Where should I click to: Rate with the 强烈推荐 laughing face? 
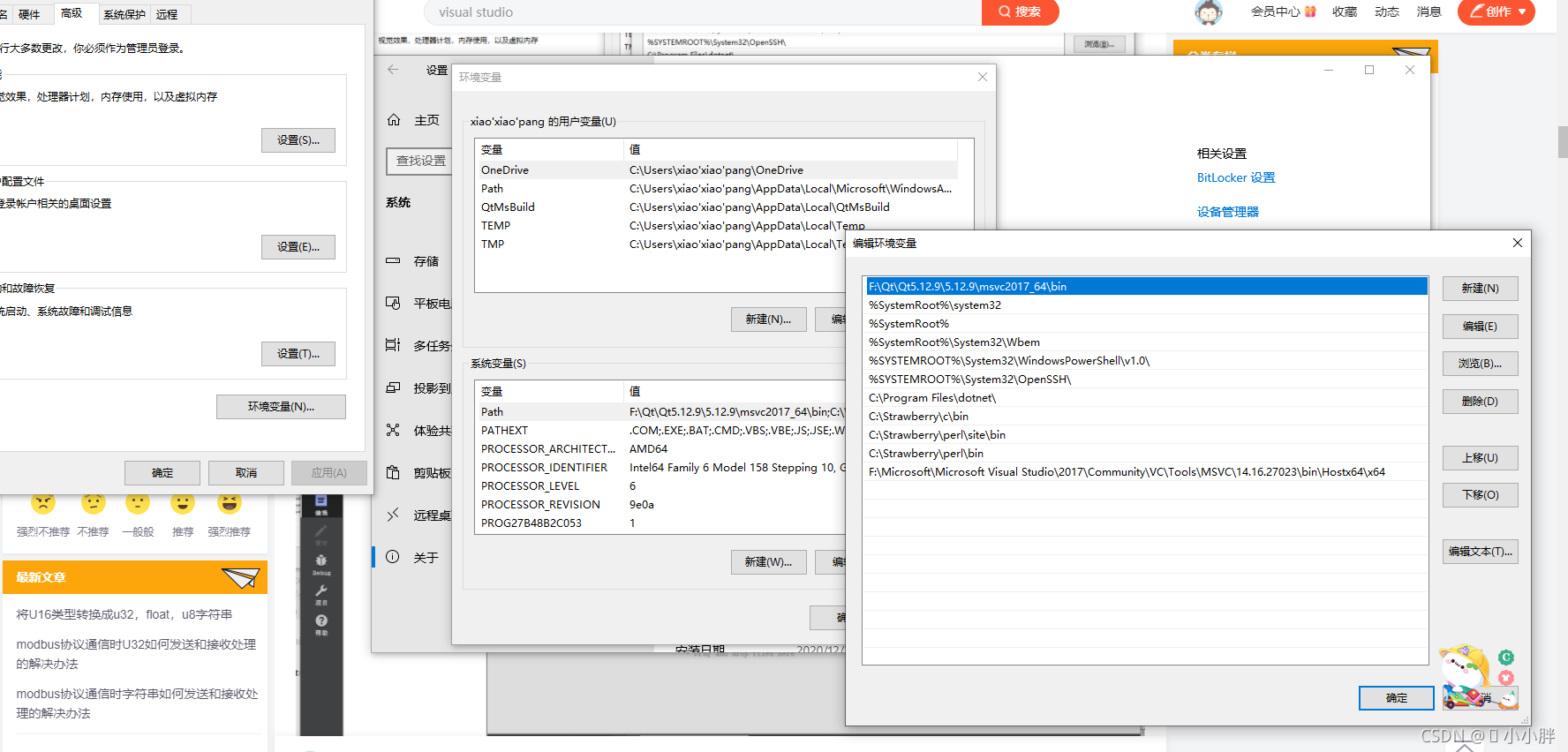[230, 502]
